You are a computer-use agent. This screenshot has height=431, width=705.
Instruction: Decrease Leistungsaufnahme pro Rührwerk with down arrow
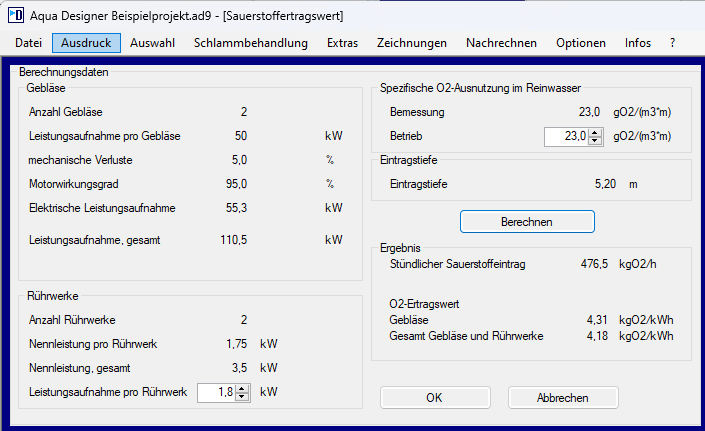click(x=242, y=398)
